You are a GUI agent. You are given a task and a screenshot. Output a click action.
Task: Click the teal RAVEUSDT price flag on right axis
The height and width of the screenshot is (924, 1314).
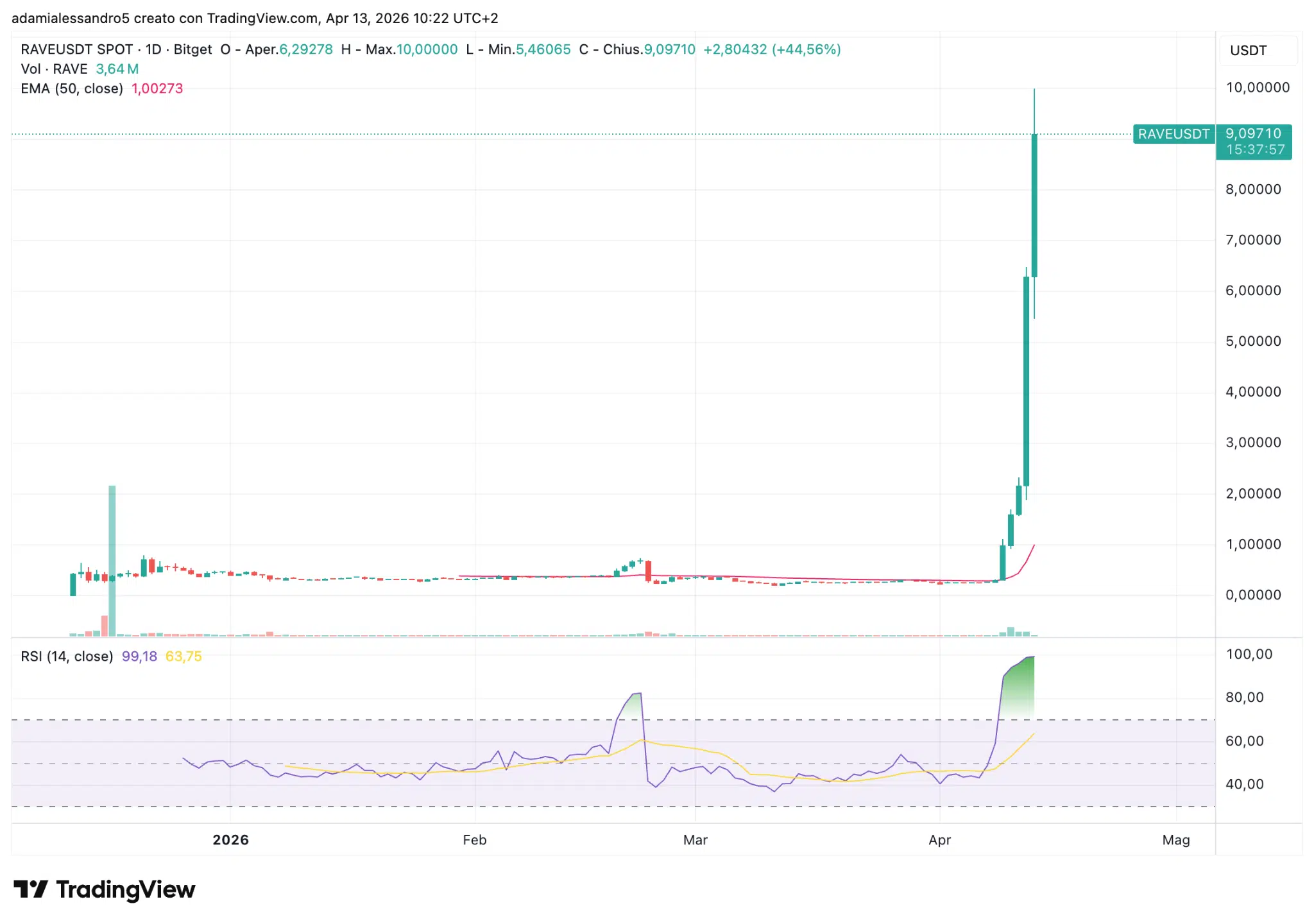point(1175,135)
